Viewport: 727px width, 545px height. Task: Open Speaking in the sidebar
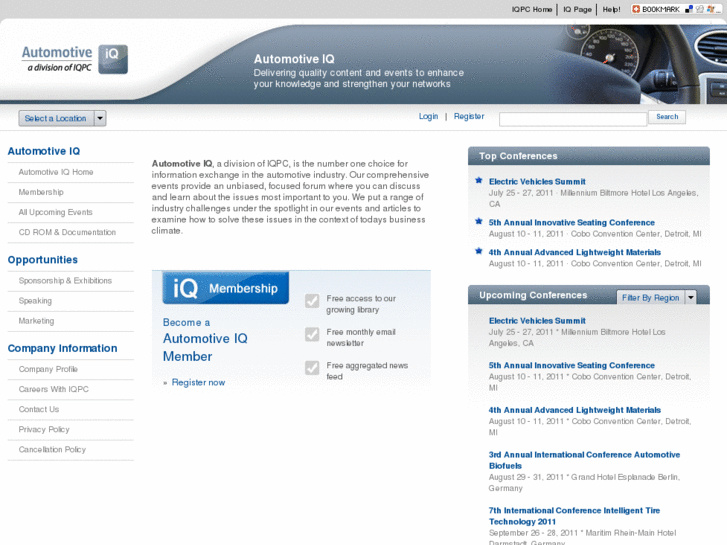[35, 301]
